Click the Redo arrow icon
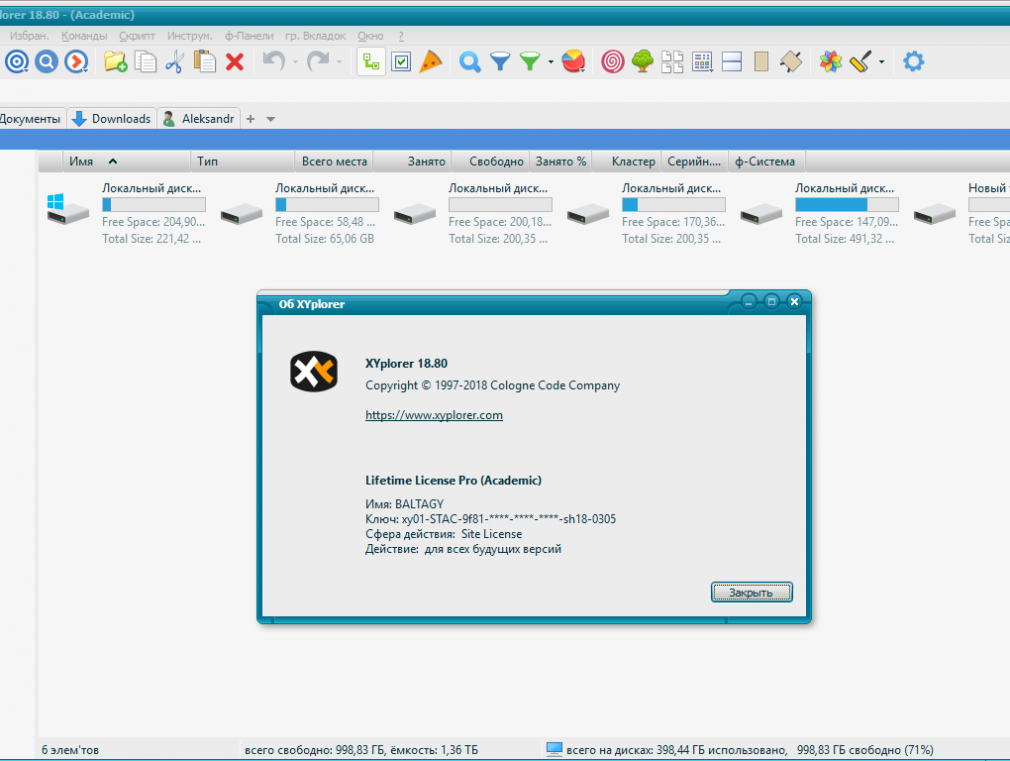The image size is (1010, 761). pyautogui.click(x=318, y=62)
